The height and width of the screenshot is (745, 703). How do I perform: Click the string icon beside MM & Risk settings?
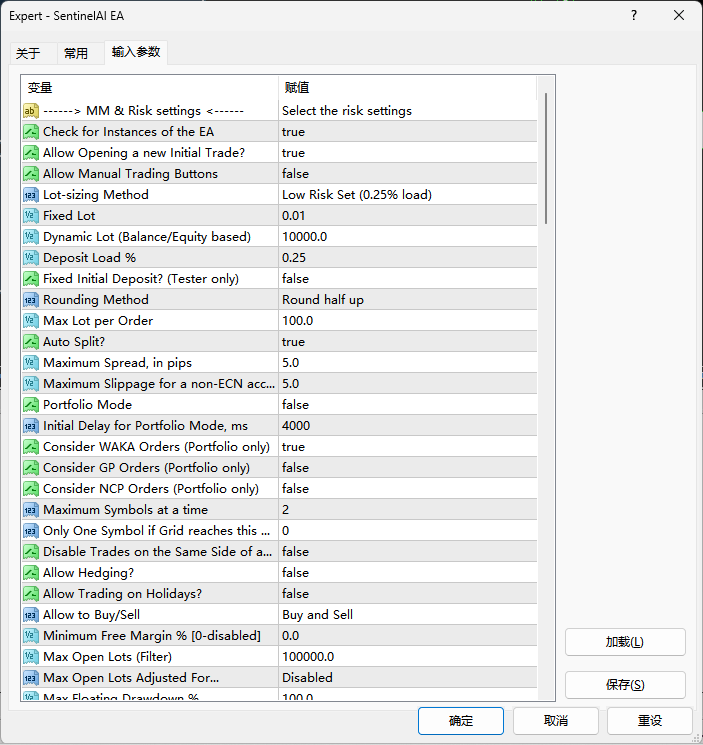(31, 111)
